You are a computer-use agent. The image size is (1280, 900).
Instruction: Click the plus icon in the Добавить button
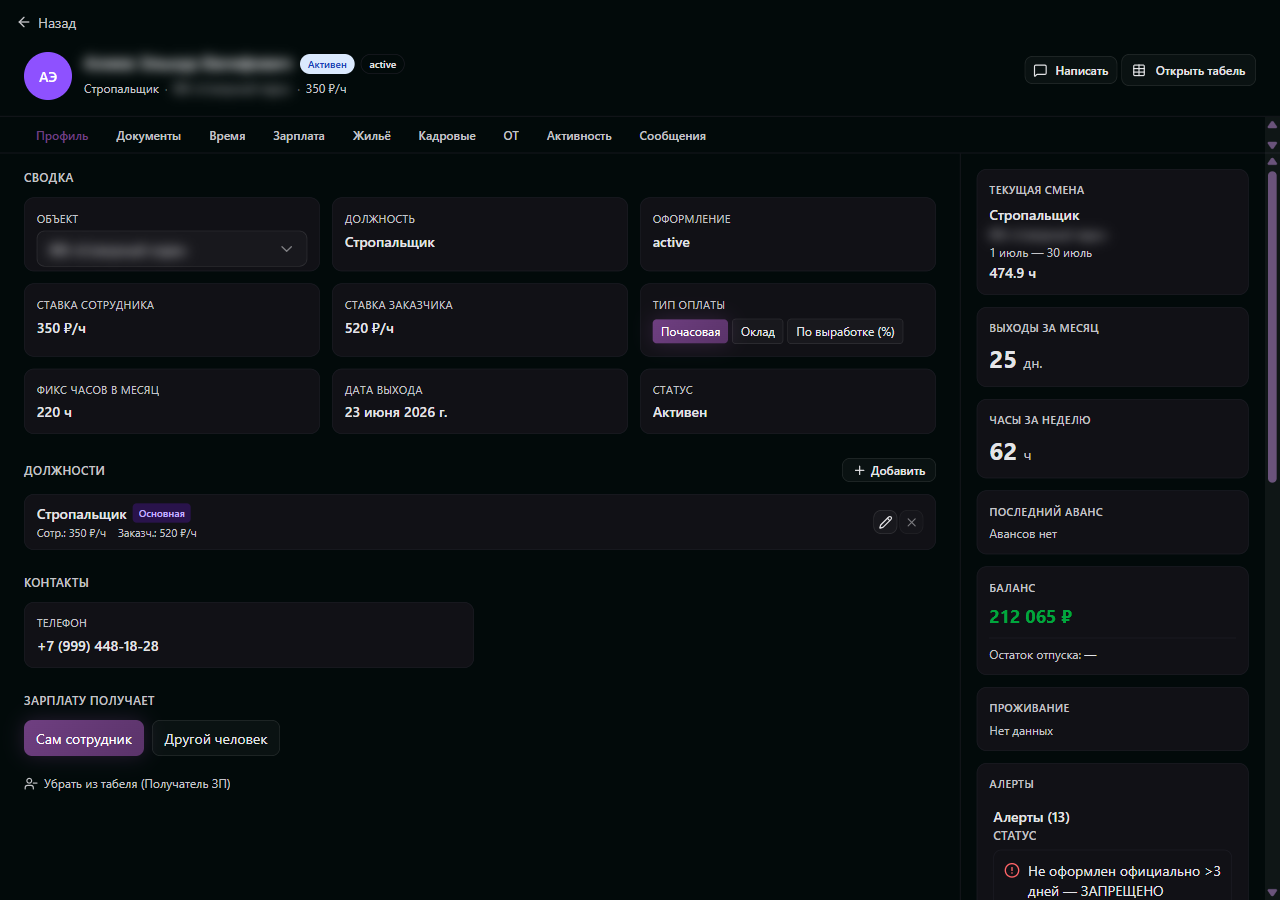click(859, 470)
